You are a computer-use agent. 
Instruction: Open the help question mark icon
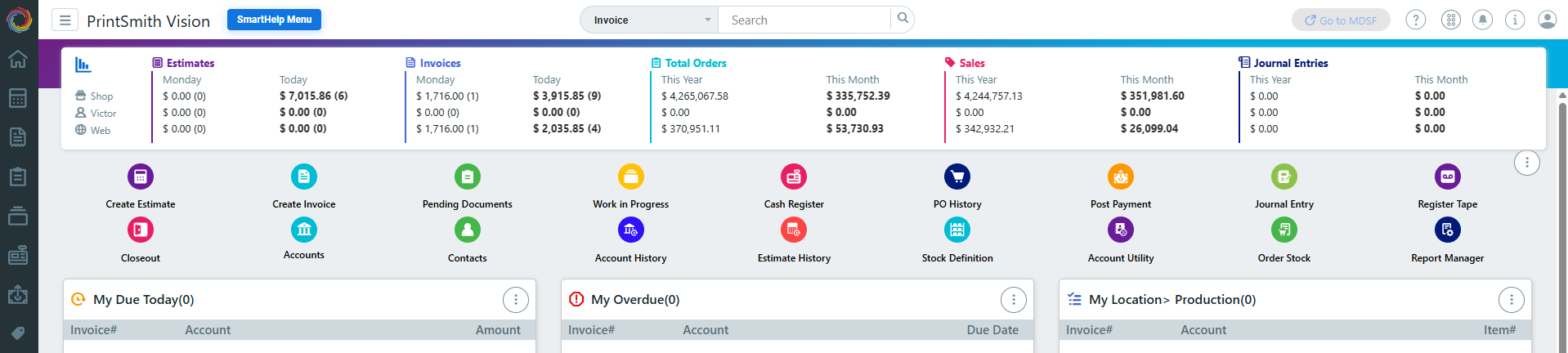pos(1416,20)
